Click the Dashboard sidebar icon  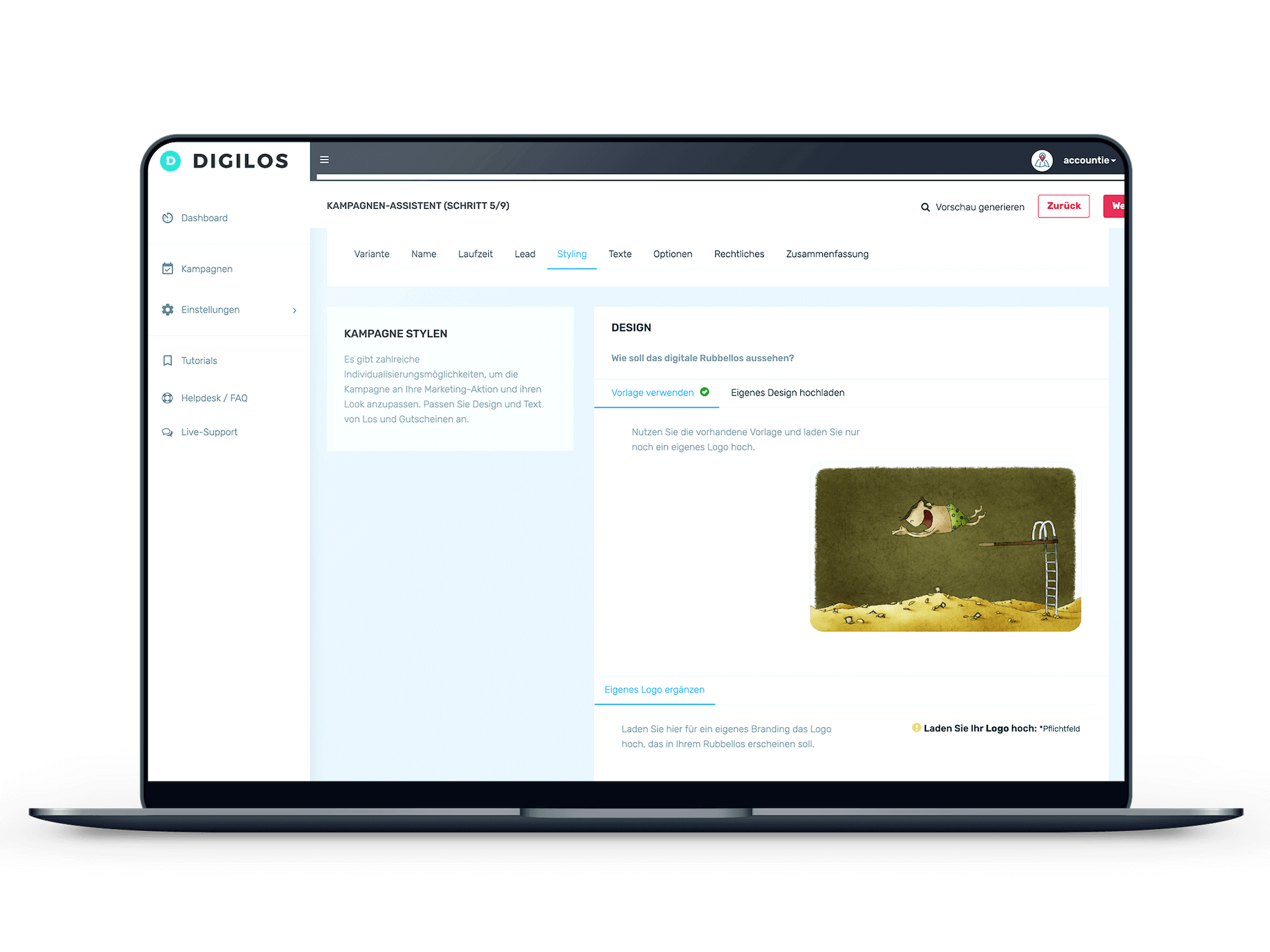tap(167, 217)
